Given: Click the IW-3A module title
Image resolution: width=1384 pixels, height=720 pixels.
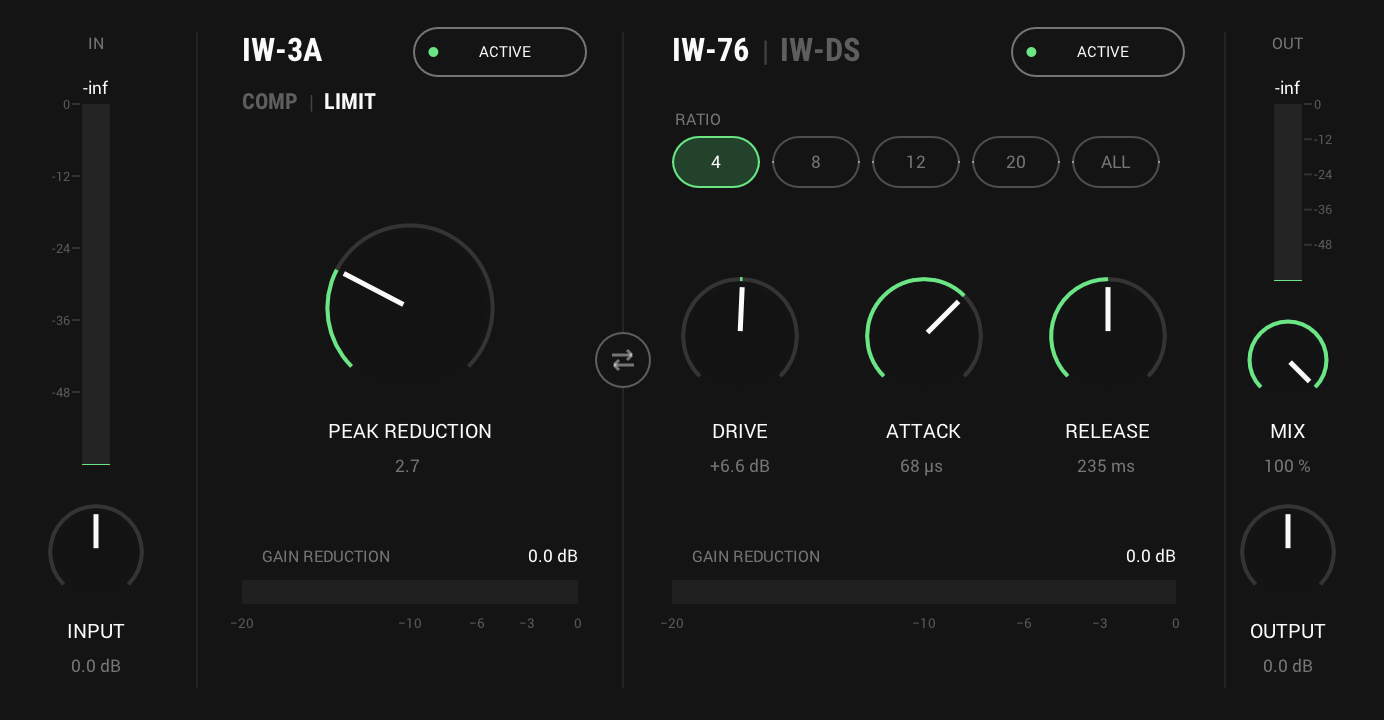Looking at the screenshot, I should 282,51.
